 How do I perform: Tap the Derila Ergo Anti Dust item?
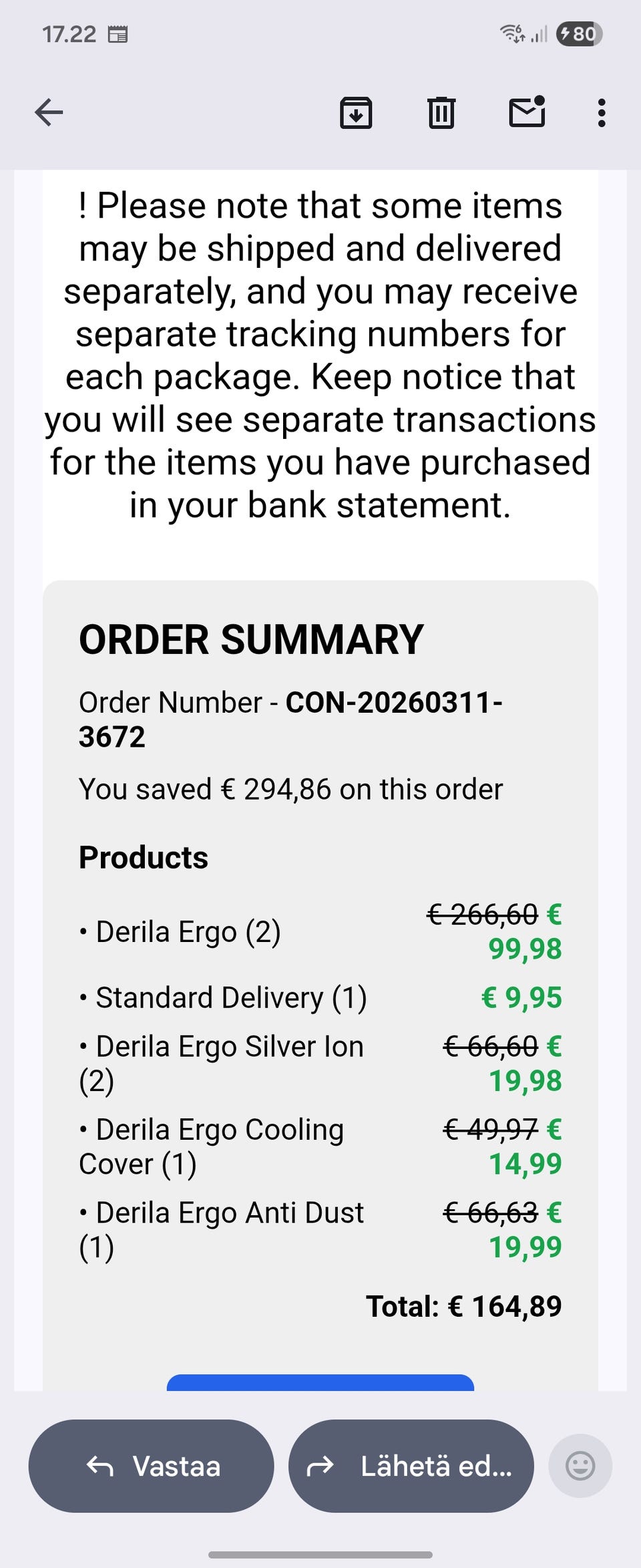coord(222,1229)
